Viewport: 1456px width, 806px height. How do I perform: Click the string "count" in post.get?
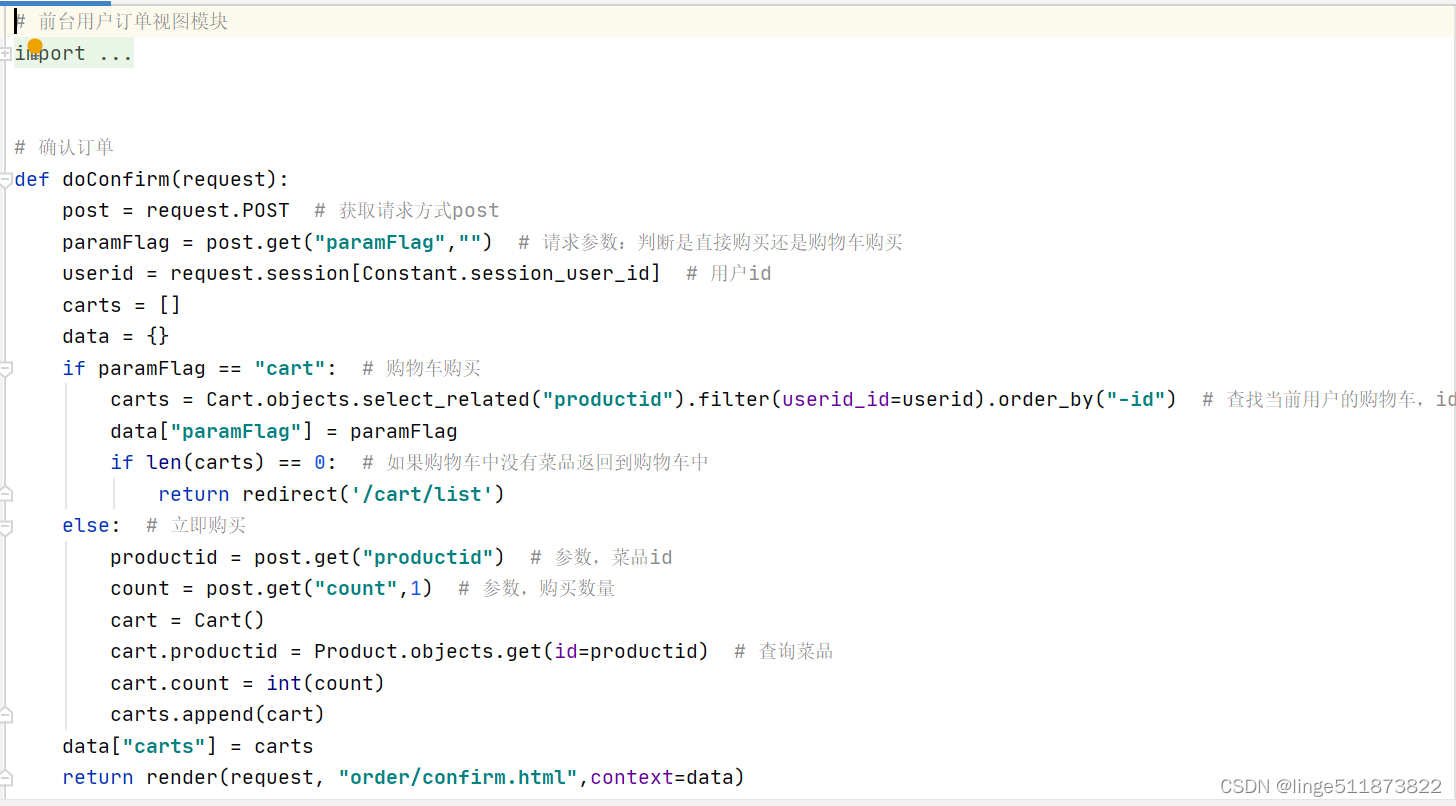[356, 589]
